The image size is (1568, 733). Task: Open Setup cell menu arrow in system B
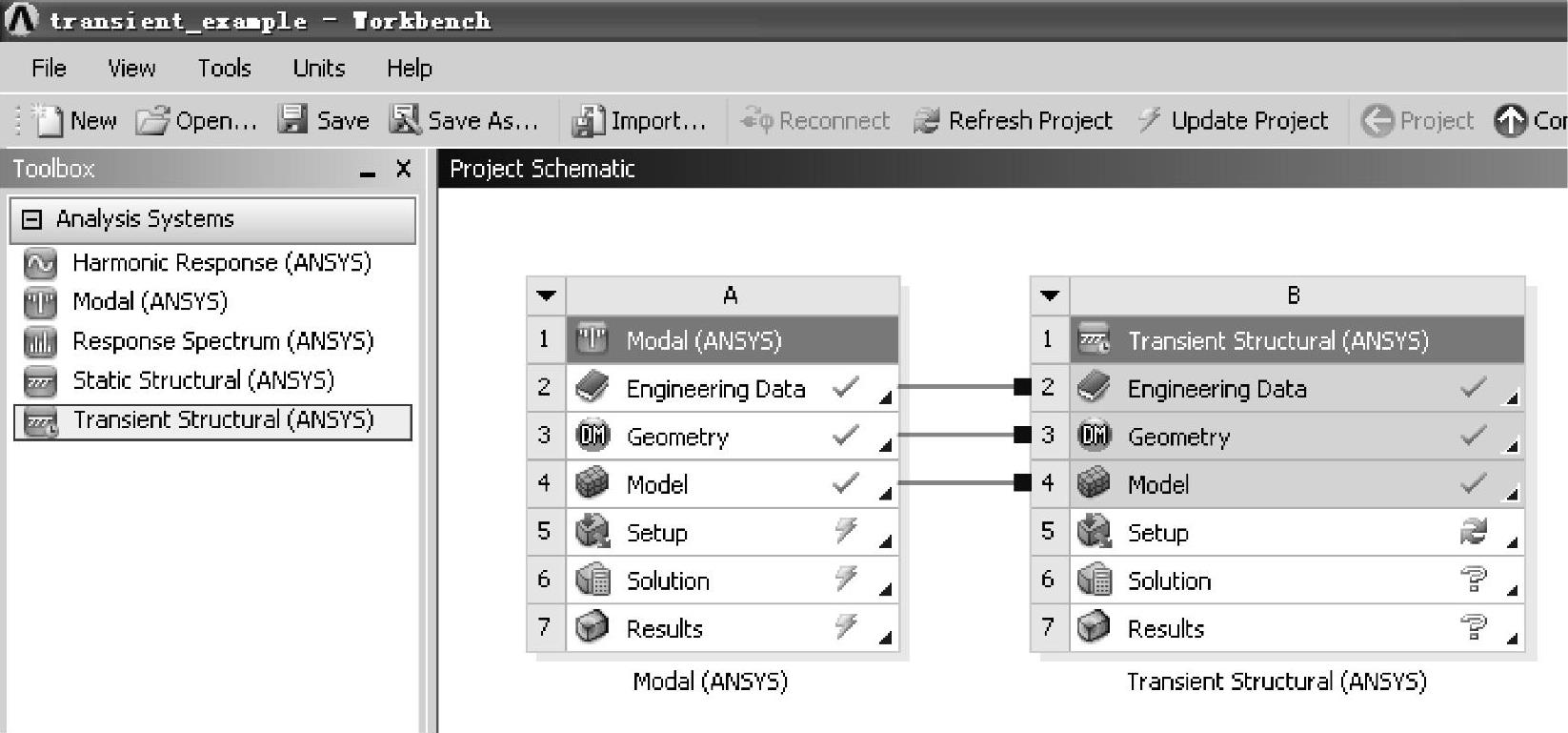click(x=1513, y=541)
